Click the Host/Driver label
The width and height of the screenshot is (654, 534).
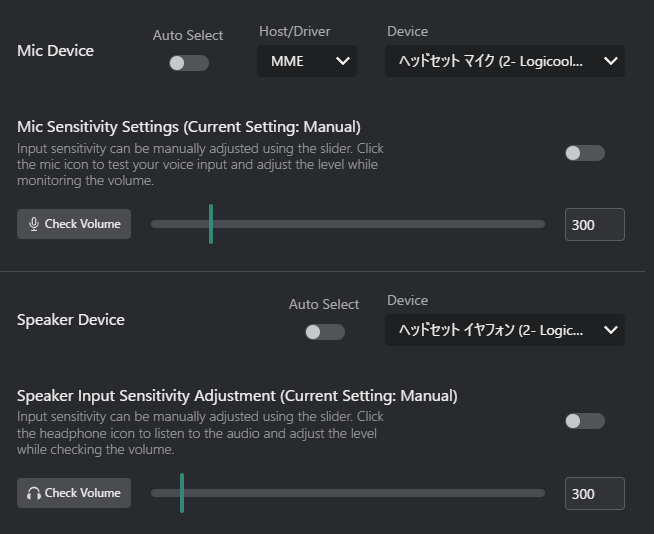click(x=295, y=32)
